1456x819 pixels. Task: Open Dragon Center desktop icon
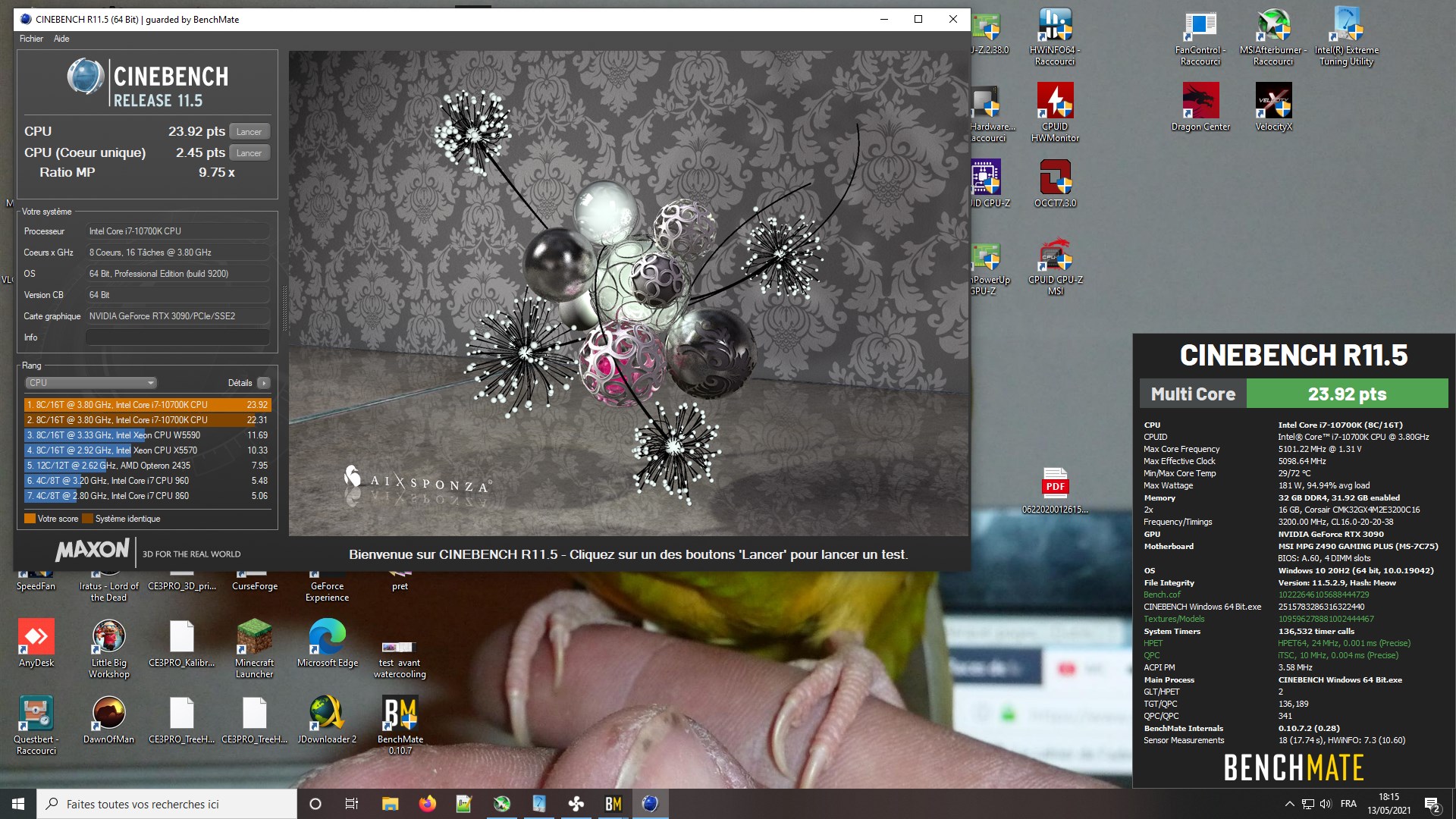click(x=1200, y=107)
